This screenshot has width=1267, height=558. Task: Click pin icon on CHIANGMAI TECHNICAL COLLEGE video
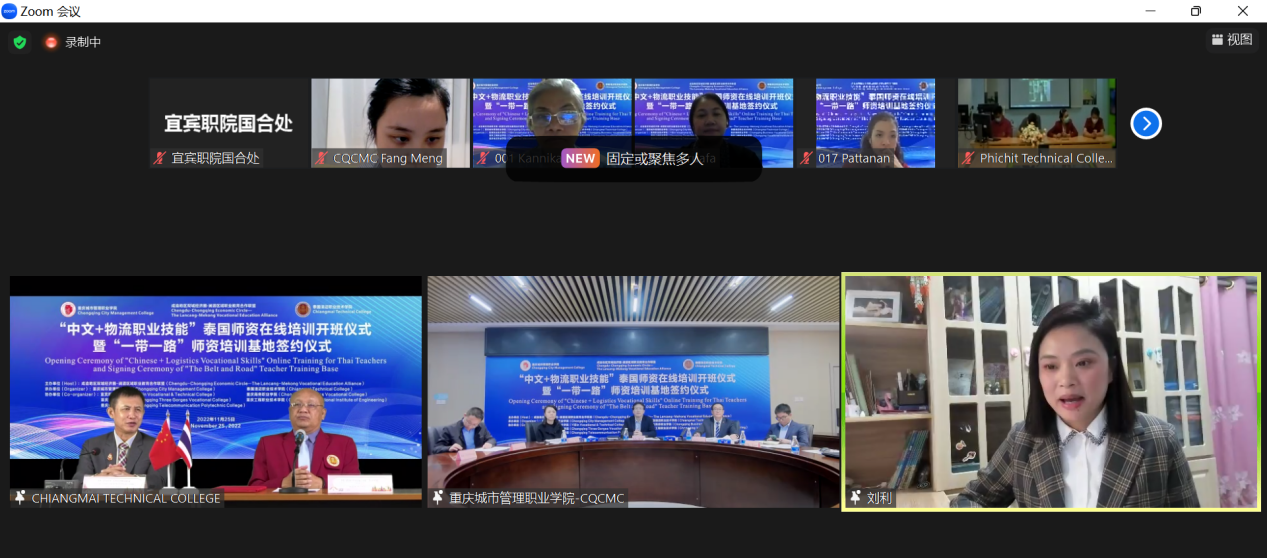20,497
